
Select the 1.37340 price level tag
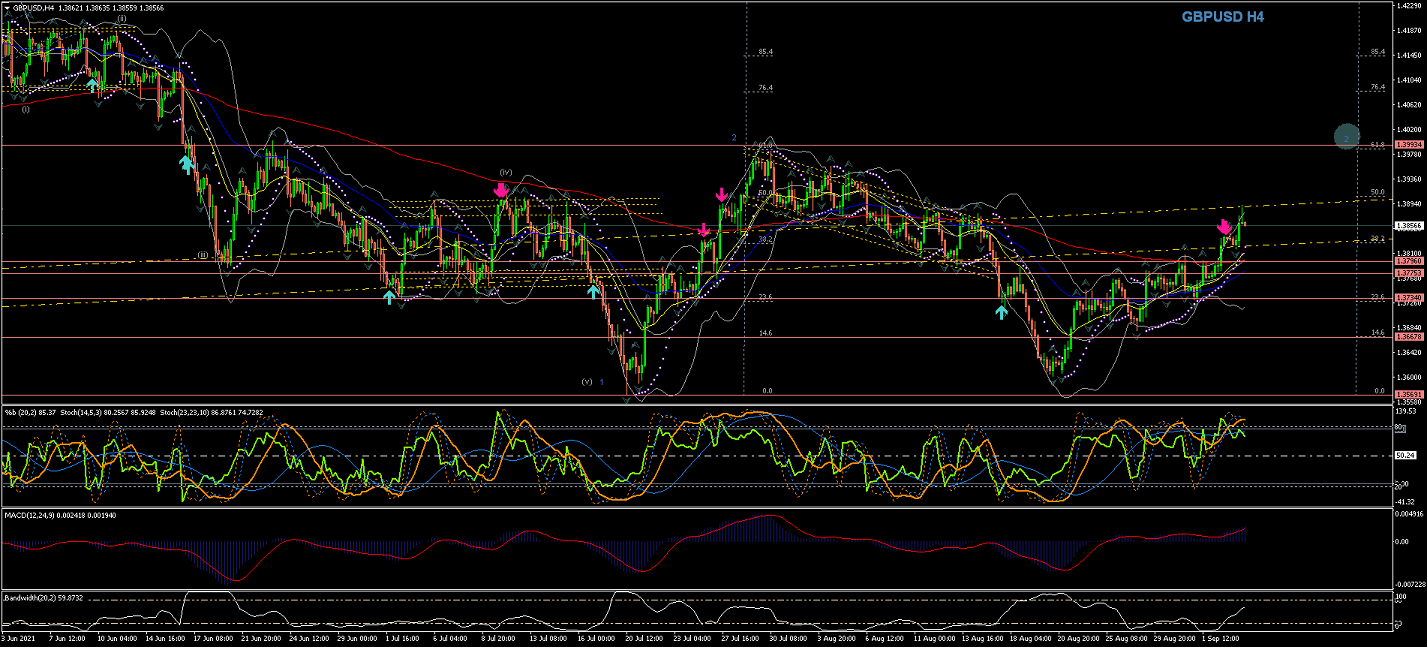(1409, 298)
